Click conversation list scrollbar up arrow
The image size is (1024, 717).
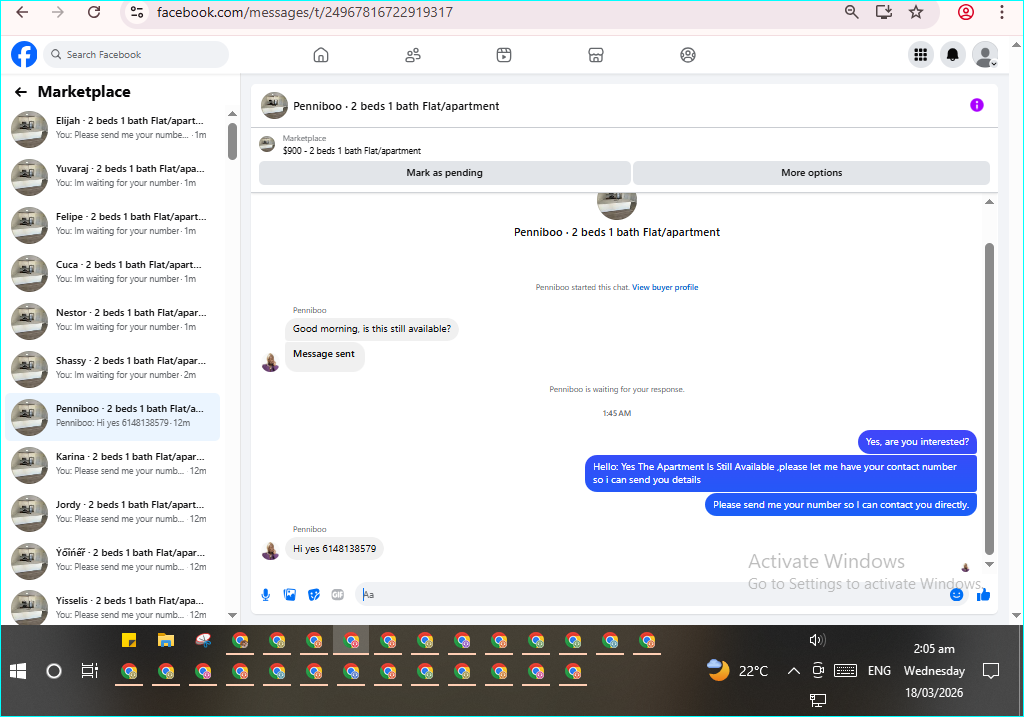(x=232, y=114)
